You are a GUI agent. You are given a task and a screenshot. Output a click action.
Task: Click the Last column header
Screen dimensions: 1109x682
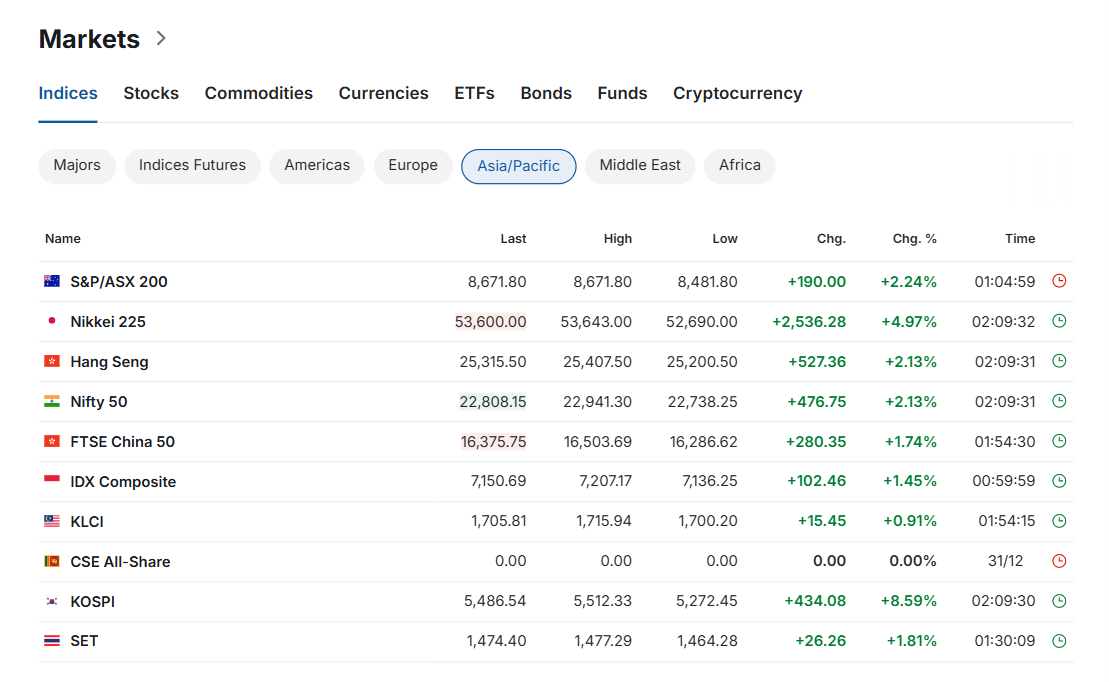(513, 239)
